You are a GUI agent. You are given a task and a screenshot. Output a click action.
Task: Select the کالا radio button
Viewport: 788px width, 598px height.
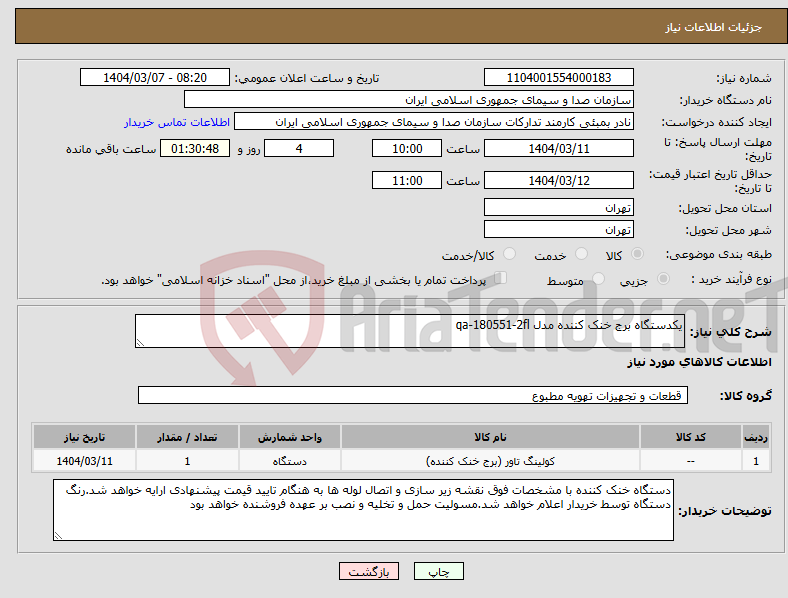[637, 254]
